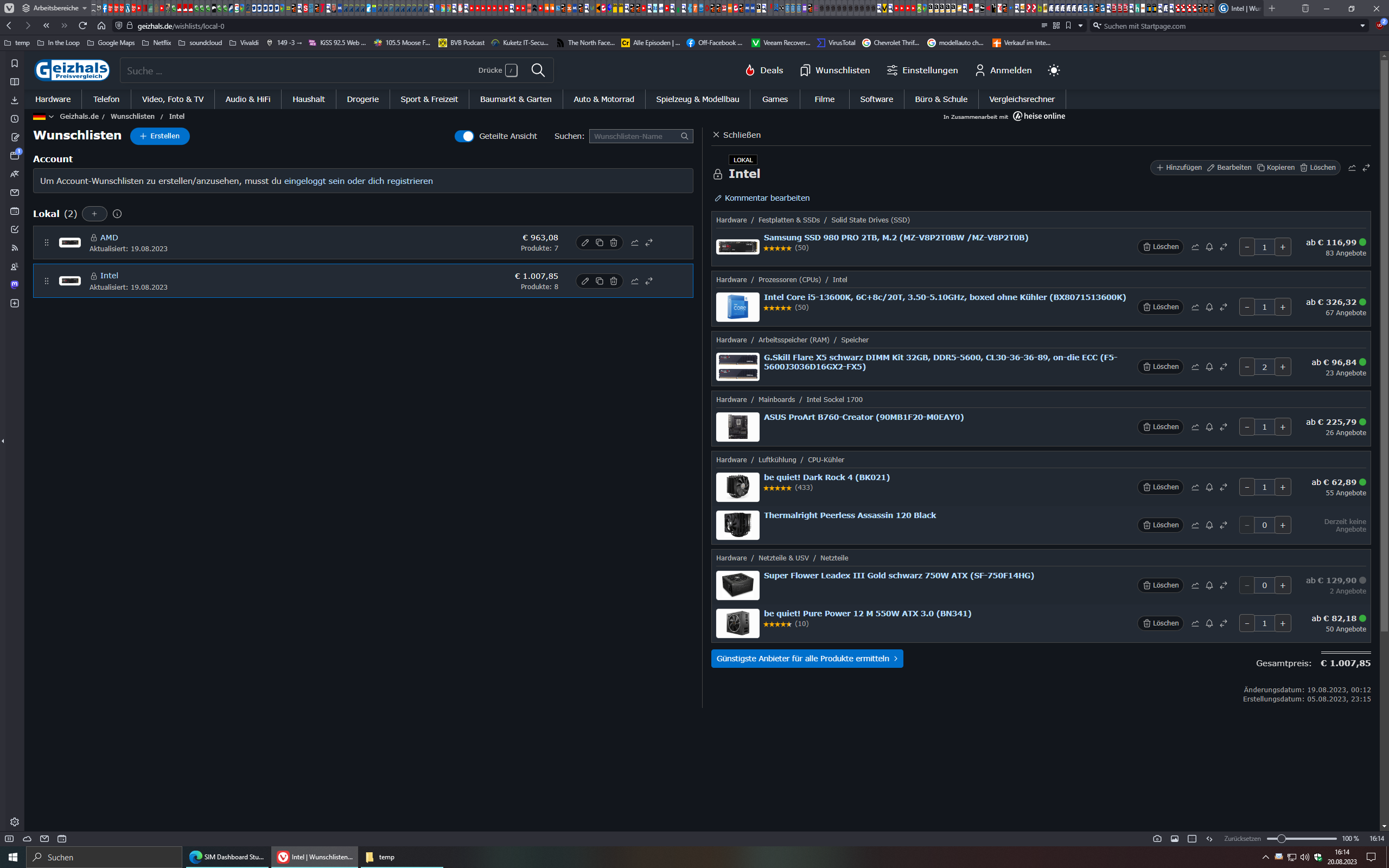Image resolution: width=1389 pixels, height=868 pixels.
Task: Click the search magnifier icon in Geizhals search bar
Action: (x=538, y=70)
